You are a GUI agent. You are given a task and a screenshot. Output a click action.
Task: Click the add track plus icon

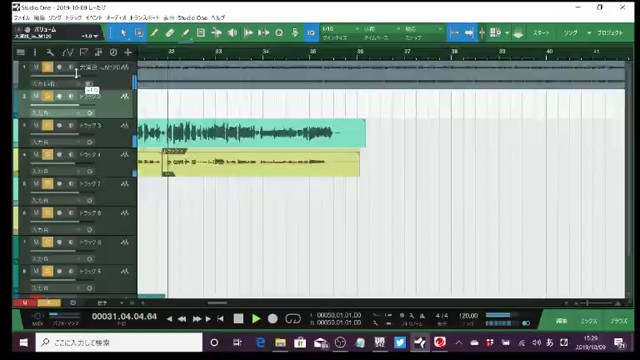pyautogui.click(x=128, y=52)
